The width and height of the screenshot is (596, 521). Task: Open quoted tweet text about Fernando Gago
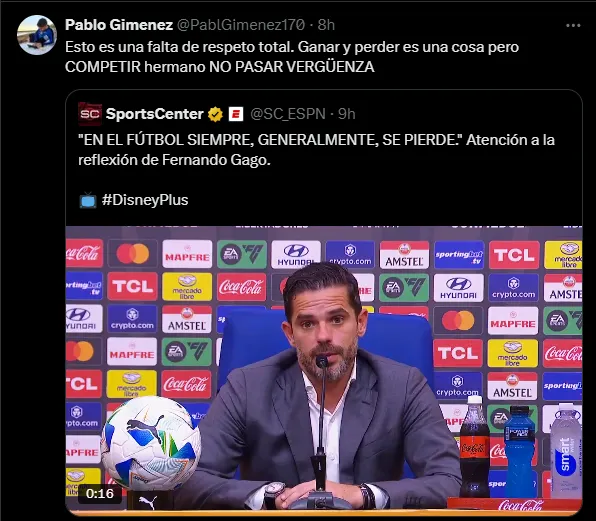[316, 150]
